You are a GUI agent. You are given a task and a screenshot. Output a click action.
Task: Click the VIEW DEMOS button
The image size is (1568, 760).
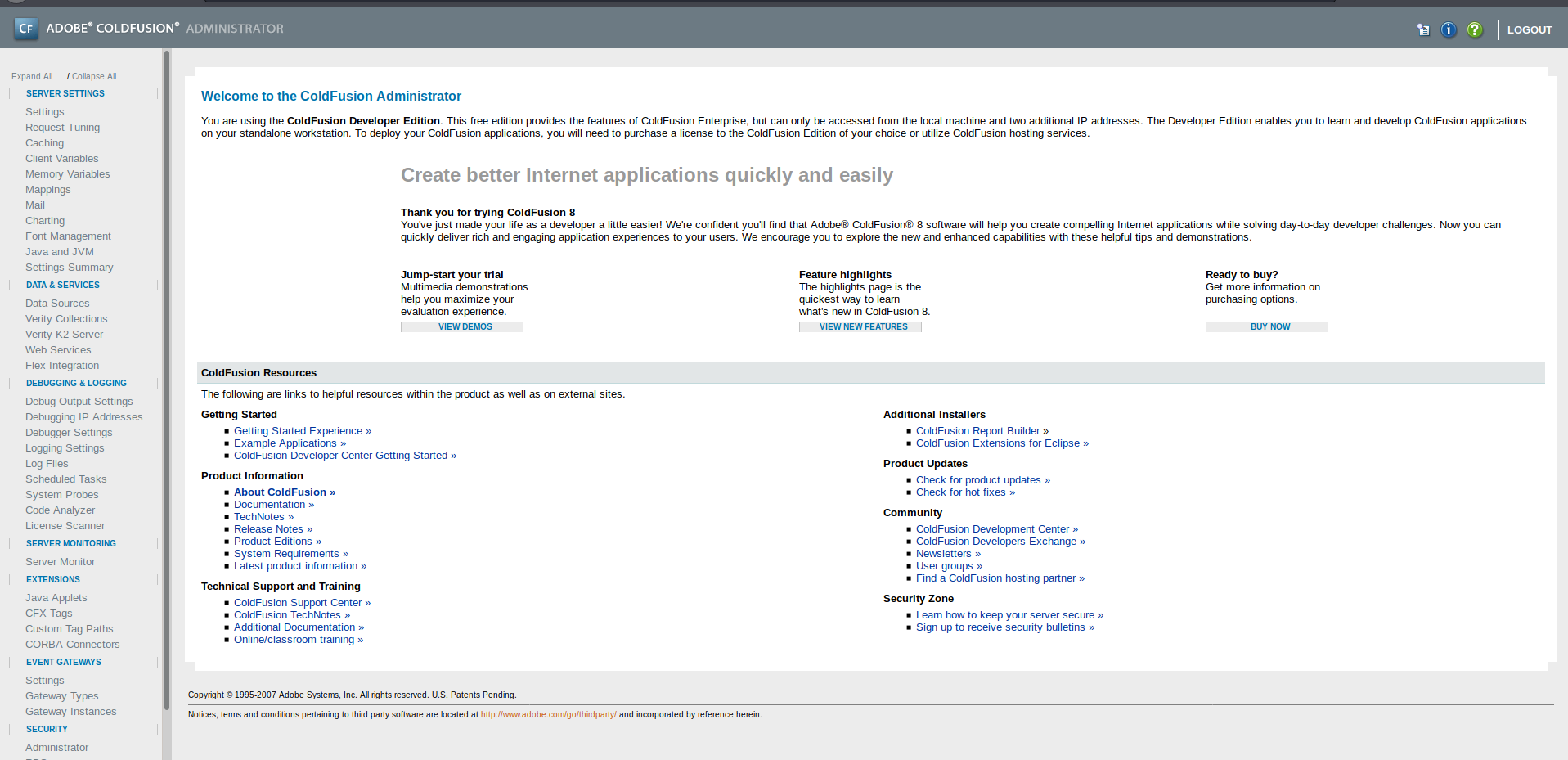click(x=462, y=326)
